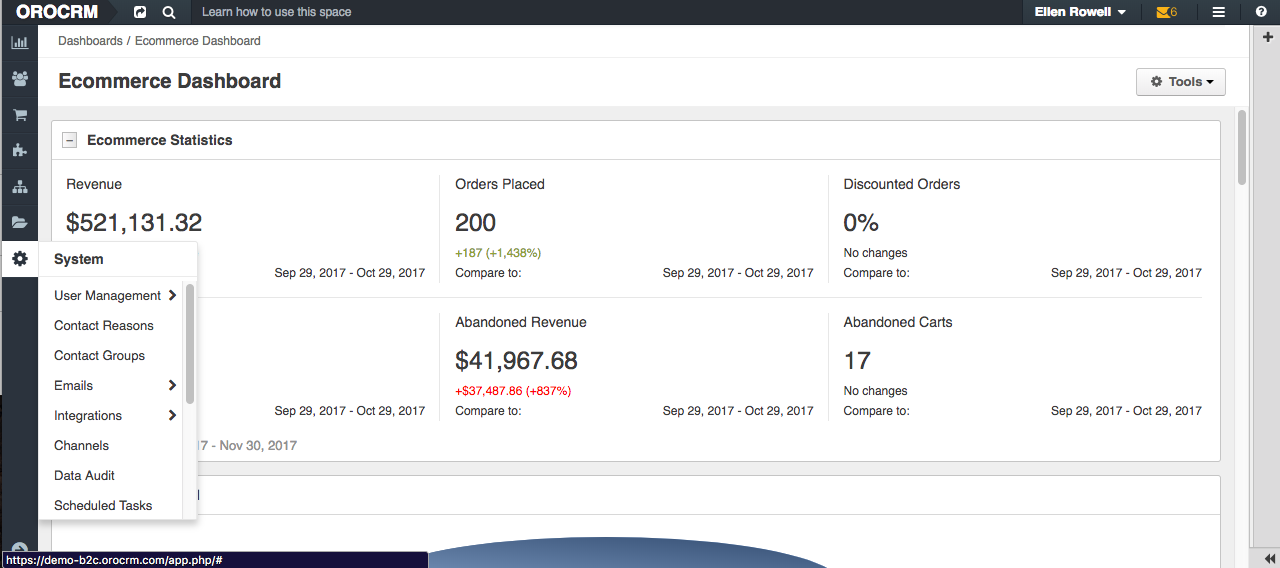Open the hierarchy sitemap sidebar icon
The width and height of the screenshot is (1280, 568).
coord(19,187)
